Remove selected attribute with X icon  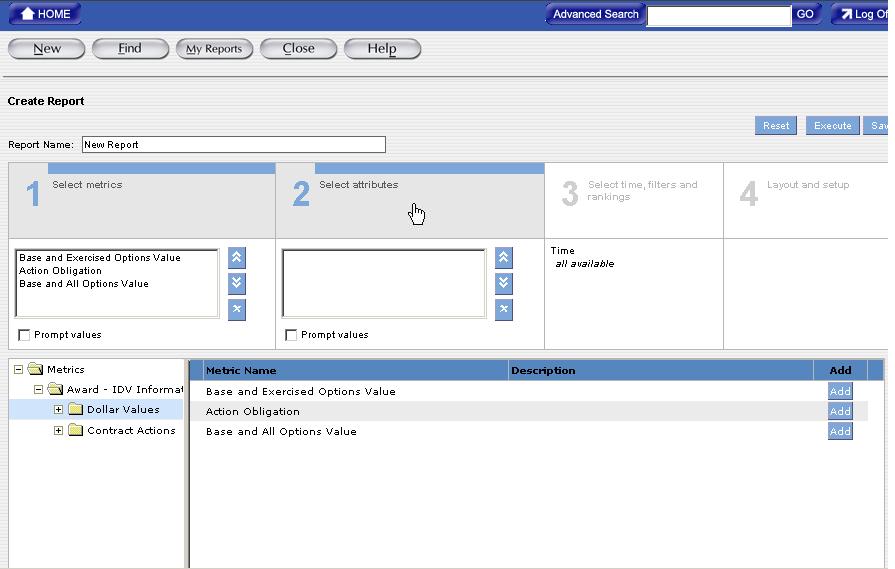click(x=503, y=309)
